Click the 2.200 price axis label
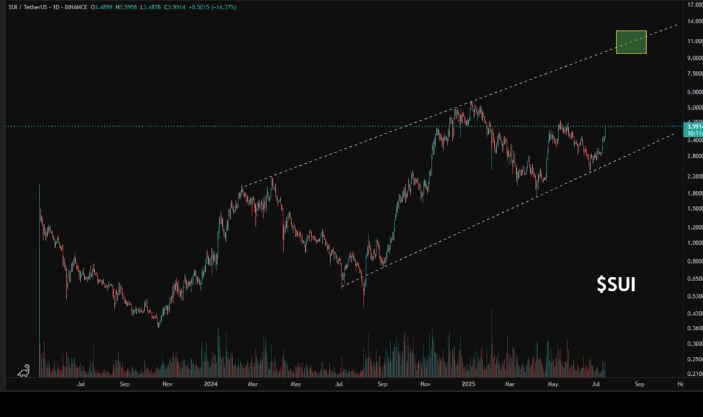Viewport: 703px width, 417px height. point(694,176)
